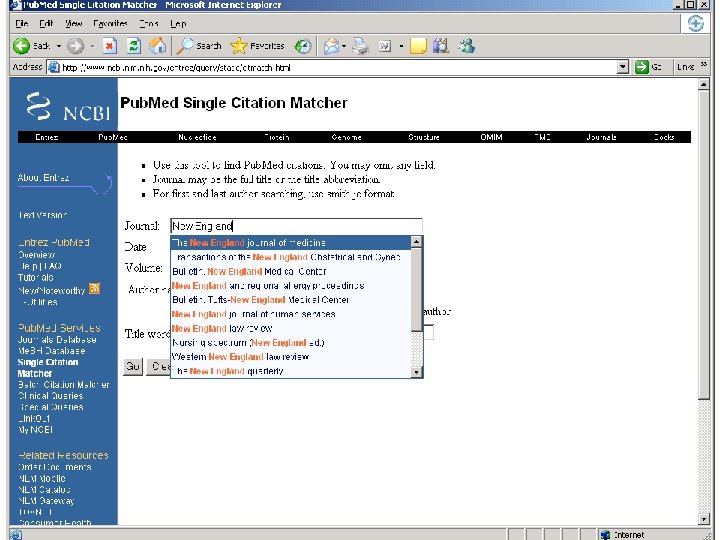Select Western New England law review suggestion
Viewport: 720px width, 540px height.
291,357
